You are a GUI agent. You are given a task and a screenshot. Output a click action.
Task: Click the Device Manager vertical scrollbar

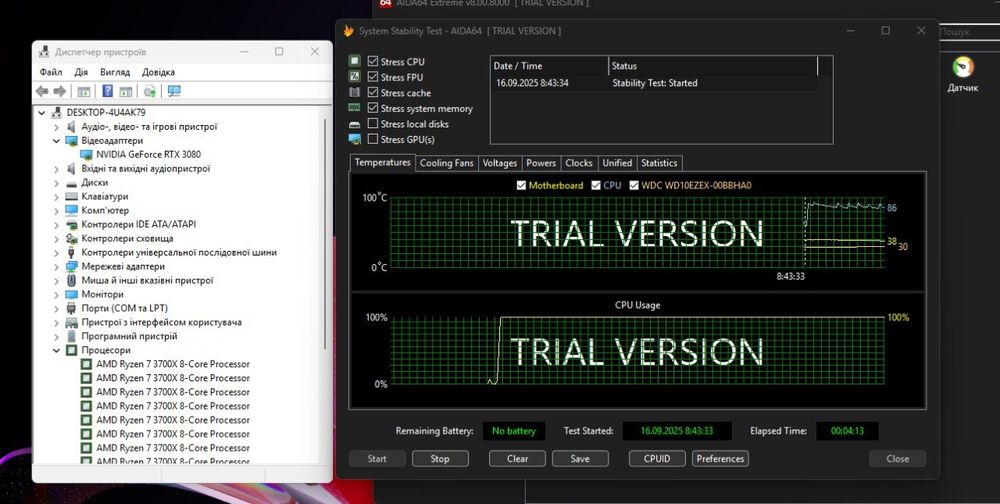326,233
